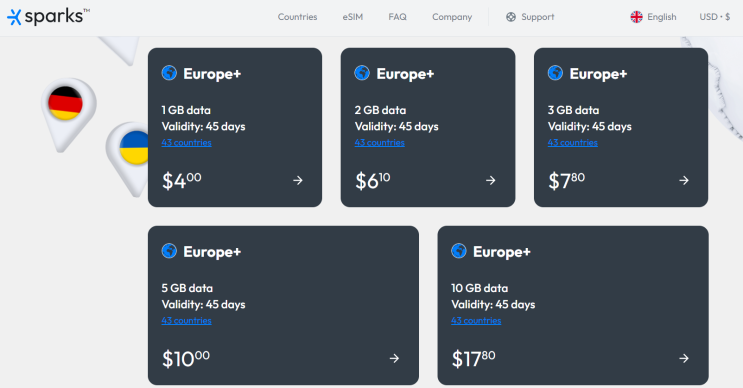The height and width of the screenshot is (388, 743).
Task: Select the $10.00 price text
Action: click(185, 359)
